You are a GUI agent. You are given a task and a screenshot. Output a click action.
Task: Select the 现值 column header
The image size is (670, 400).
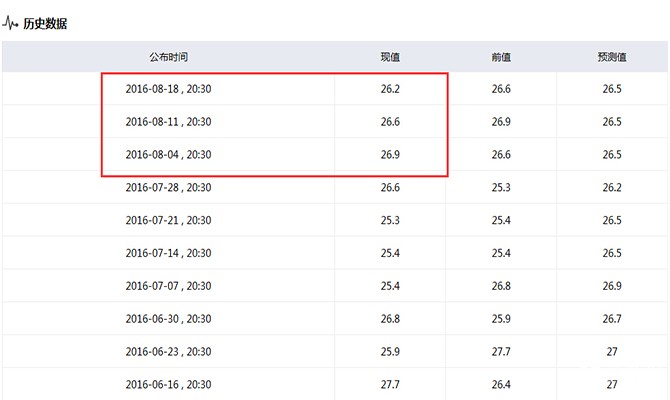390,57
